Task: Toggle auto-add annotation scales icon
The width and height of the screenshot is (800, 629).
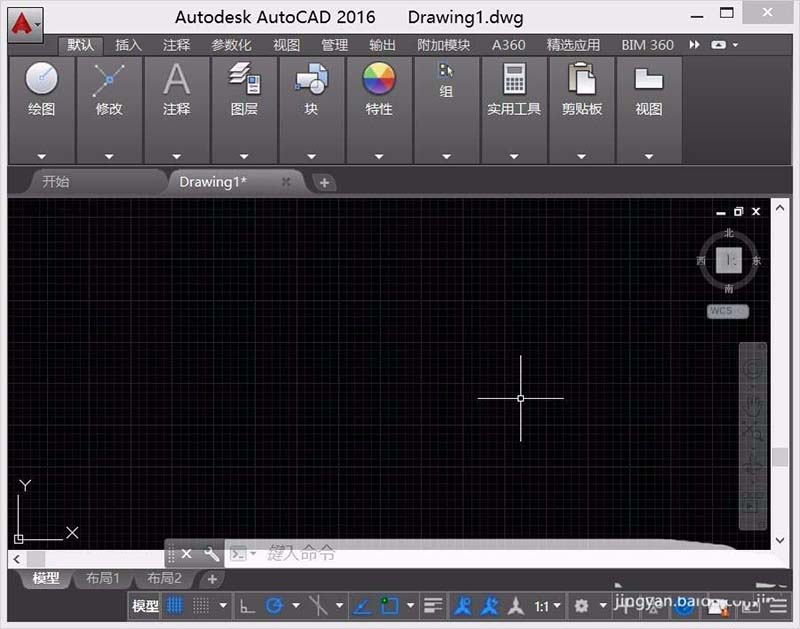Action: click(x=489, y=606)
